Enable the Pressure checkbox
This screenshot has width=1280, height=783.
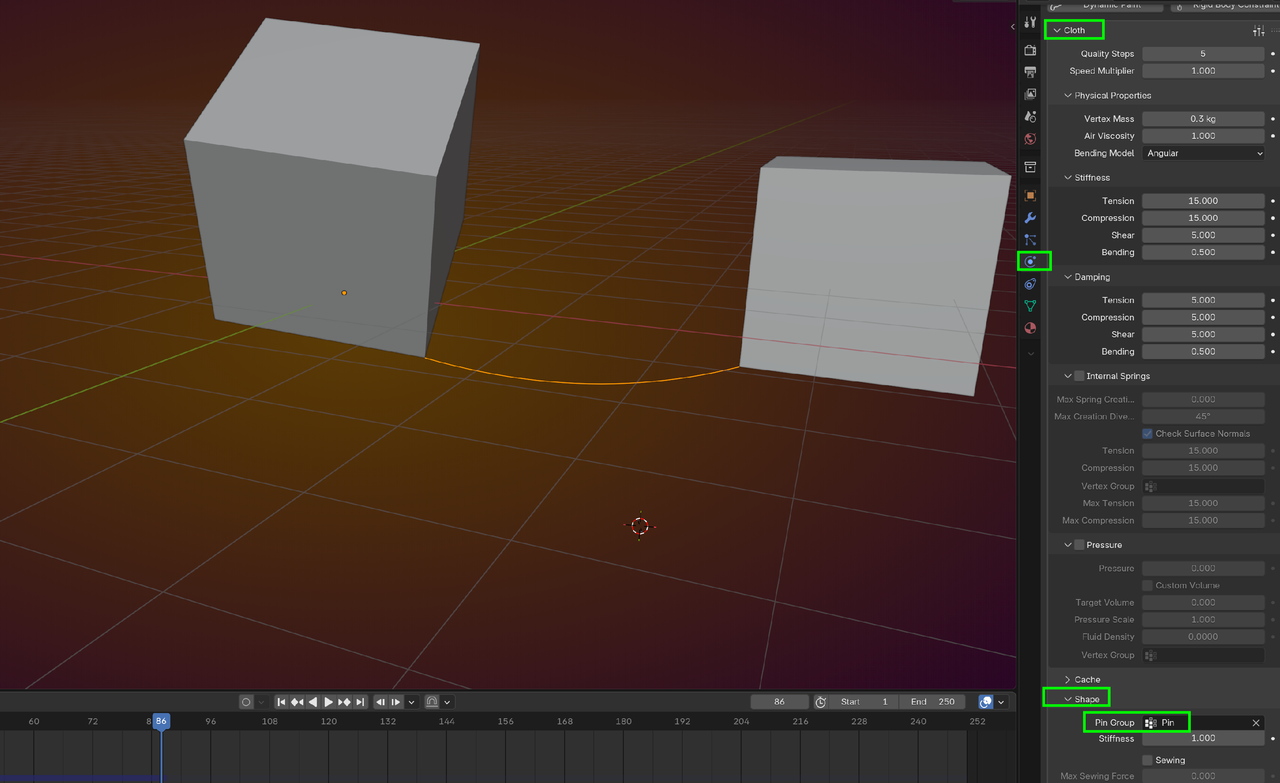[x=1079, y=545]
